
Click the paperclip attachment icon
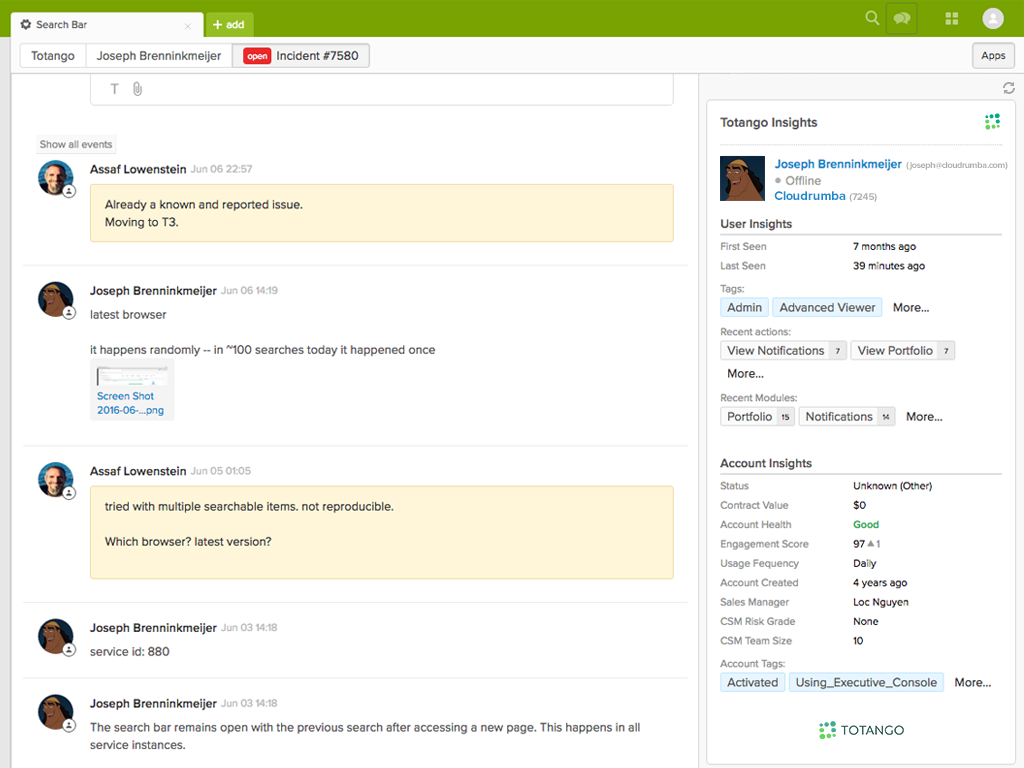pyautogui.click(x=137, y=89)
